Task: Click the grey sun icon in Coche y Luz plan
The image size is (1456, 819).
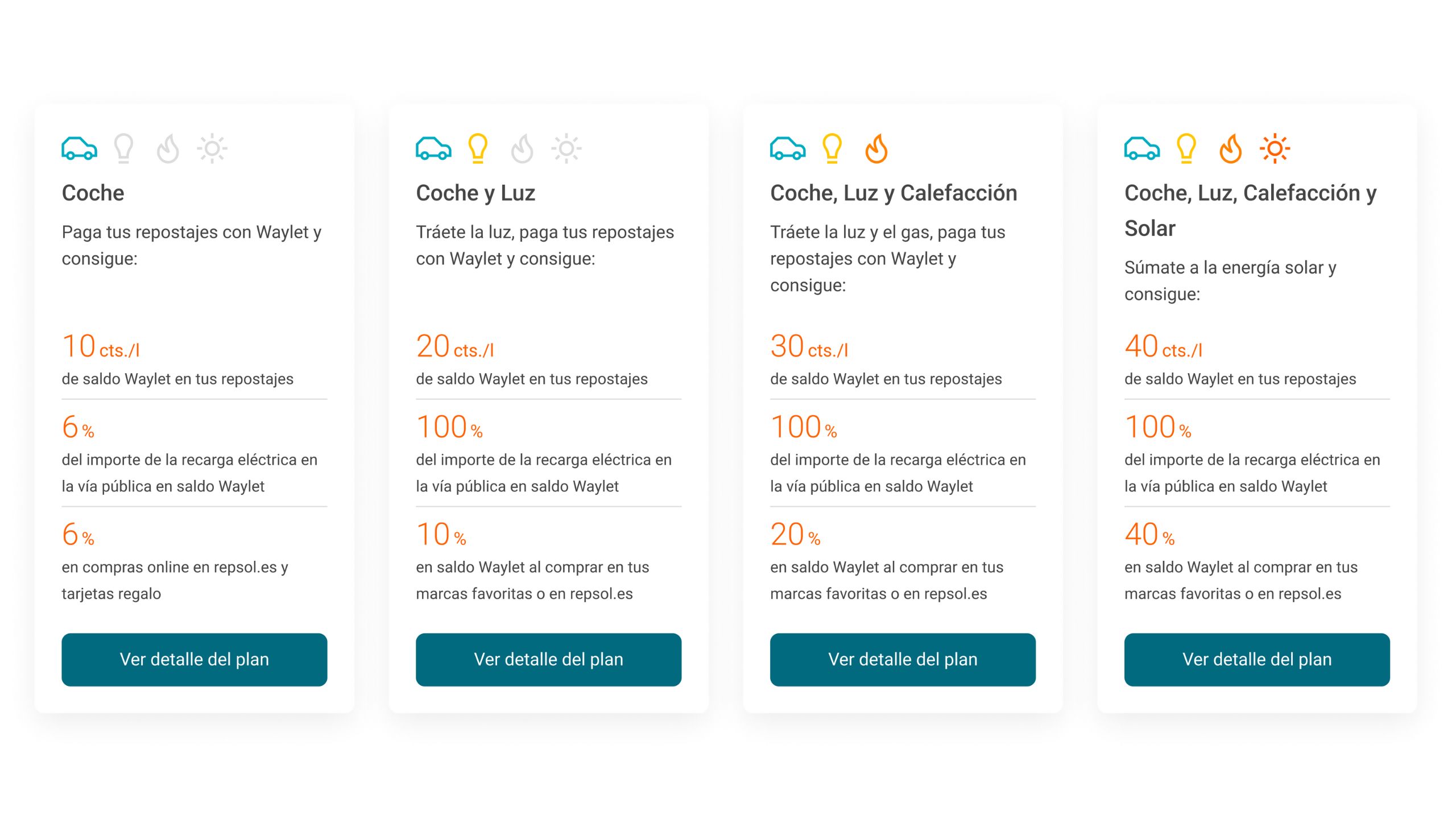Action: [x=566, y=148]
